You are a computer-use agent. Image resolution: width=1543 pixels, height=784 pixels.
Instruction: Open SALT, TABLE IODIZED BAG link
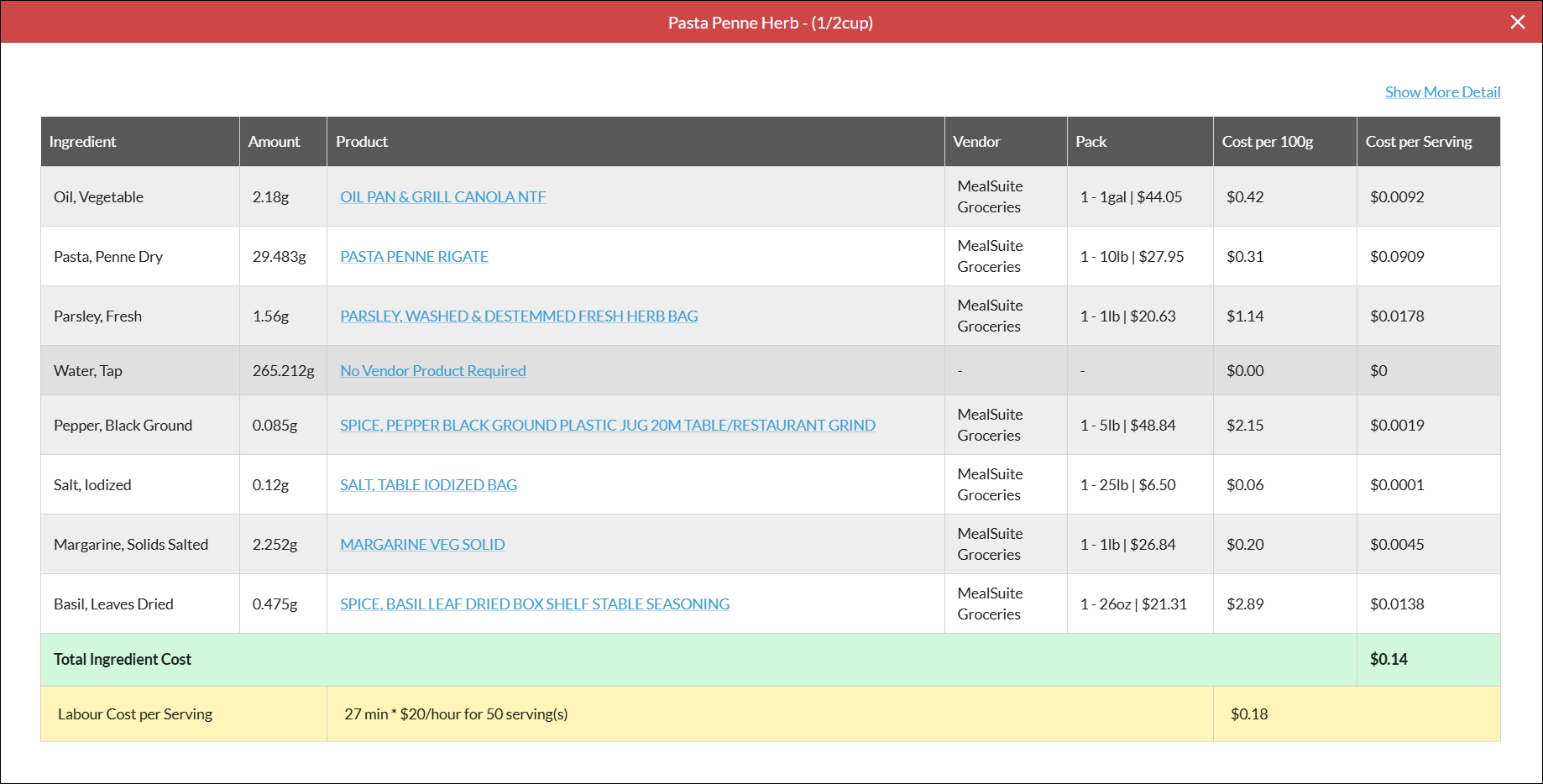(428, 484)
